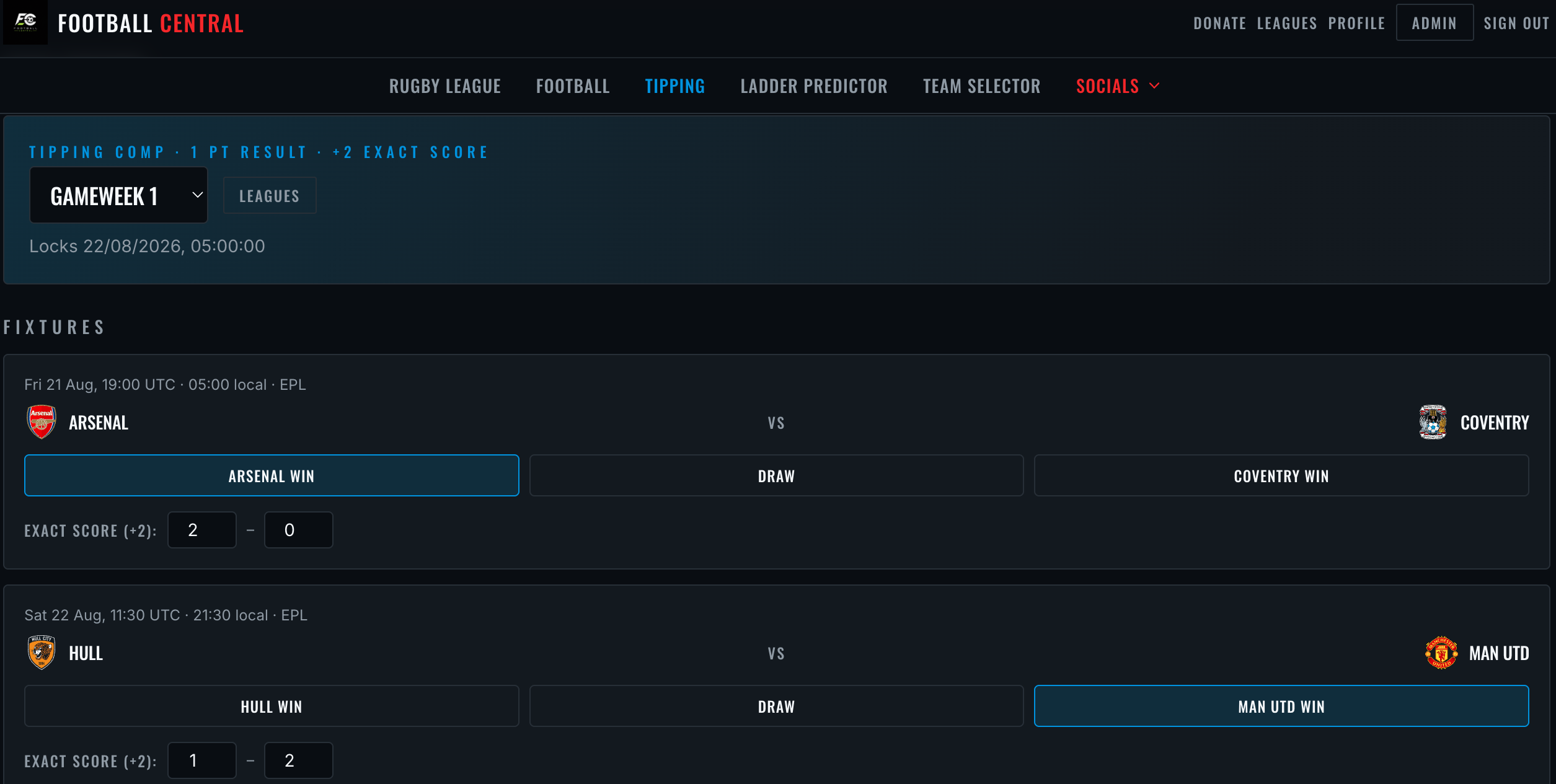
Task: Click the Donate link
Action: pos(1220,23)
